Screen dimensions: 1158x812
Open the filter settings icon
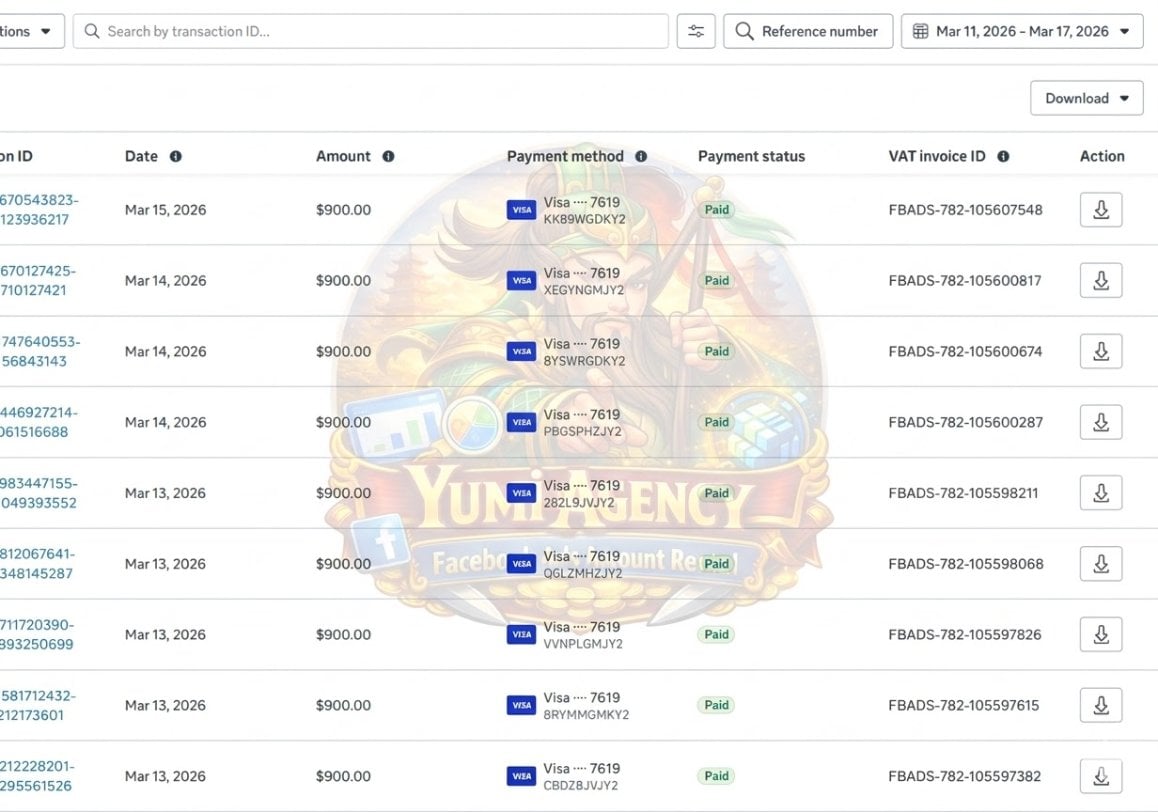696,31
